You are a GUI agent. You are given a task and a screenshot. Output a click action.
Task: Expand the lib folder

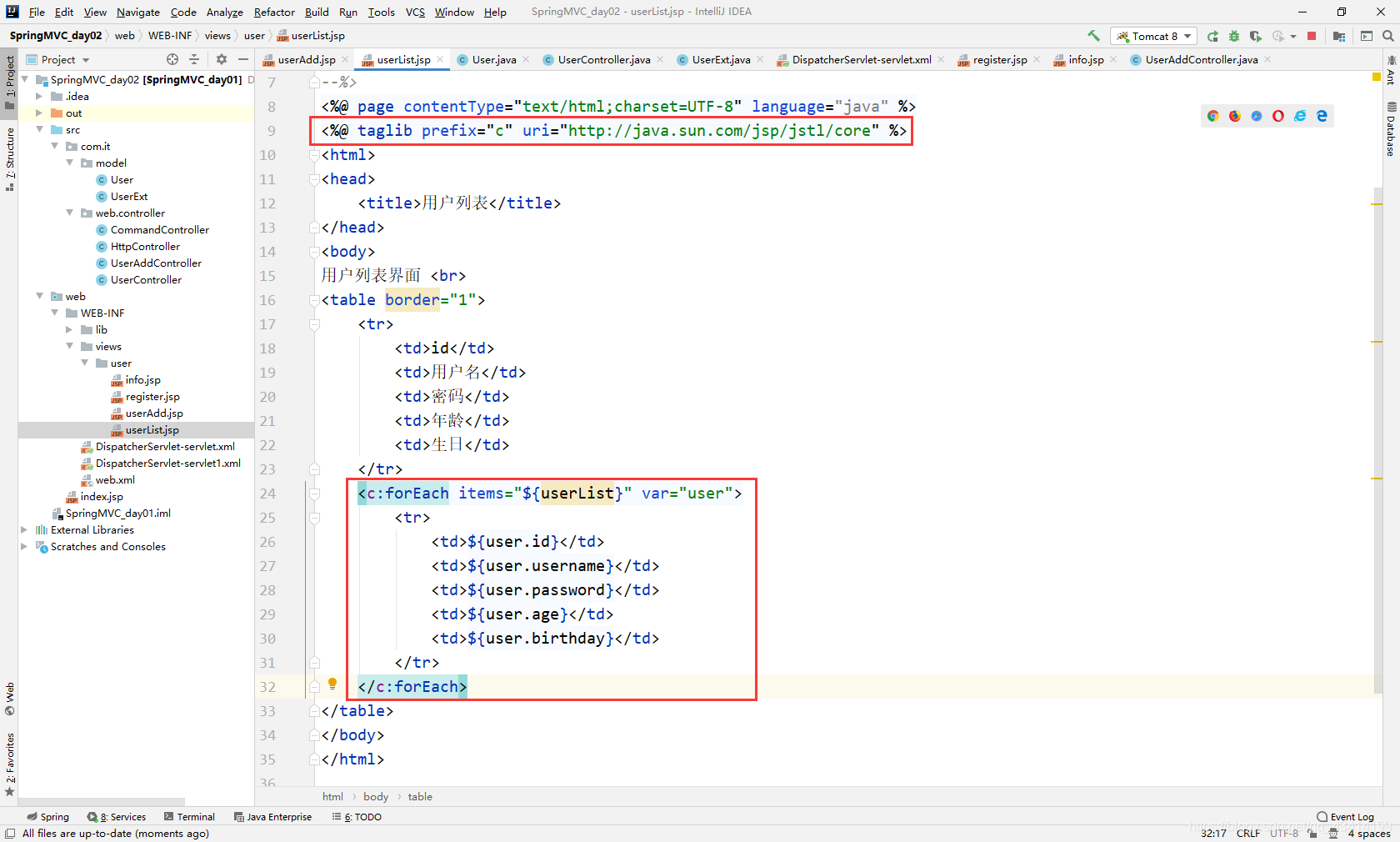coord(69,329)
